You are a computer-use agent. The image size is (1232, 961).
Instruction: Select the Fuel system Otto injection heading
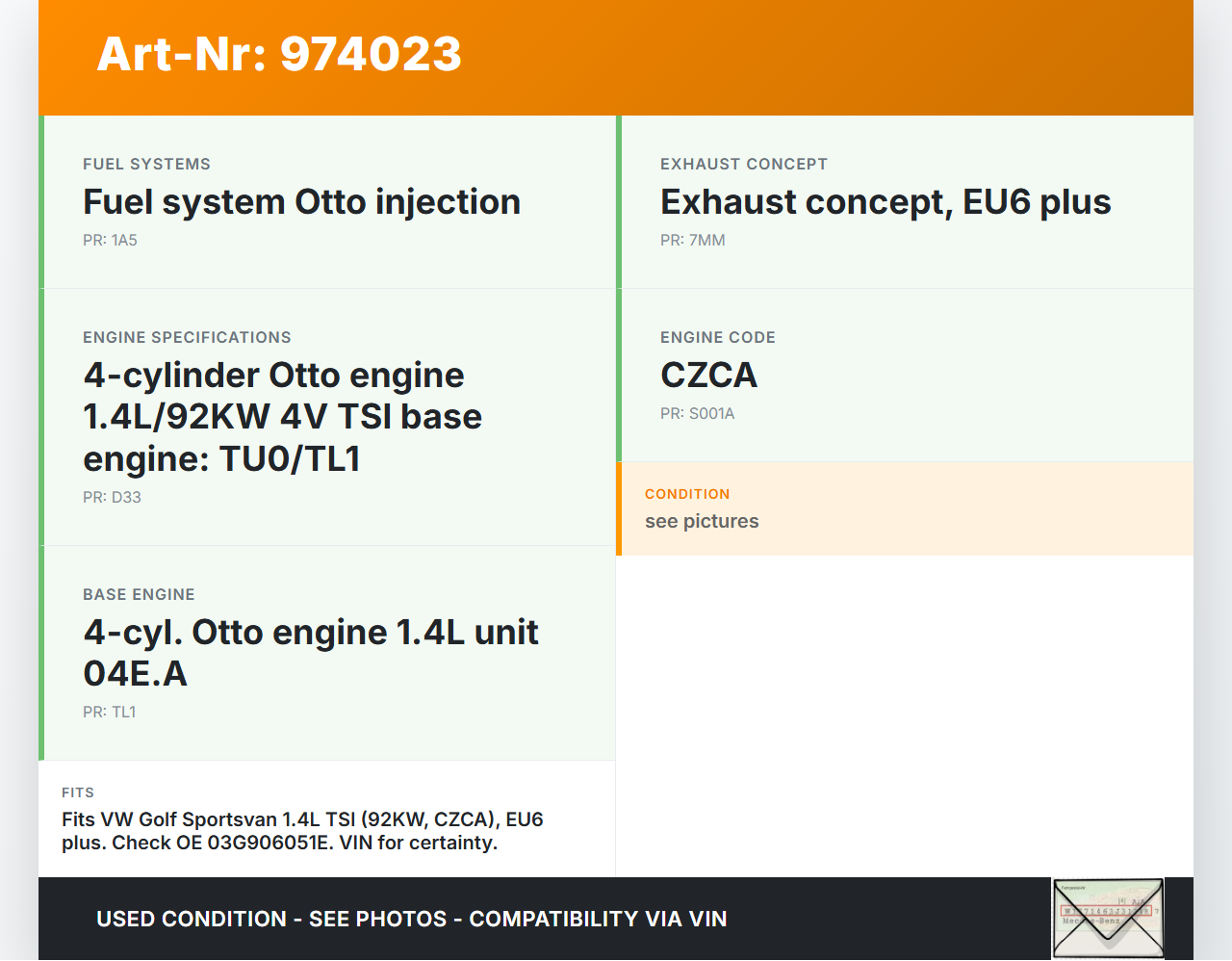coord(301,202)
